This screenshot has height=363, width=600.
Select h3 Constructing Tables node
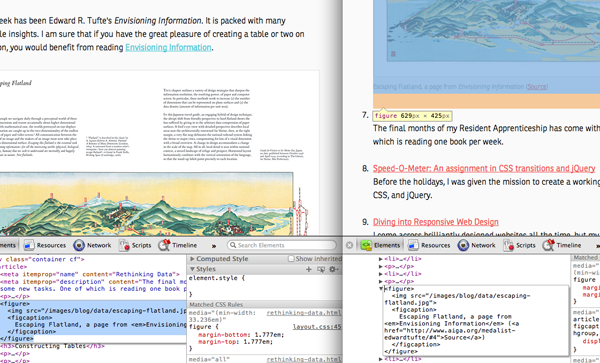(x=52, y=346)
